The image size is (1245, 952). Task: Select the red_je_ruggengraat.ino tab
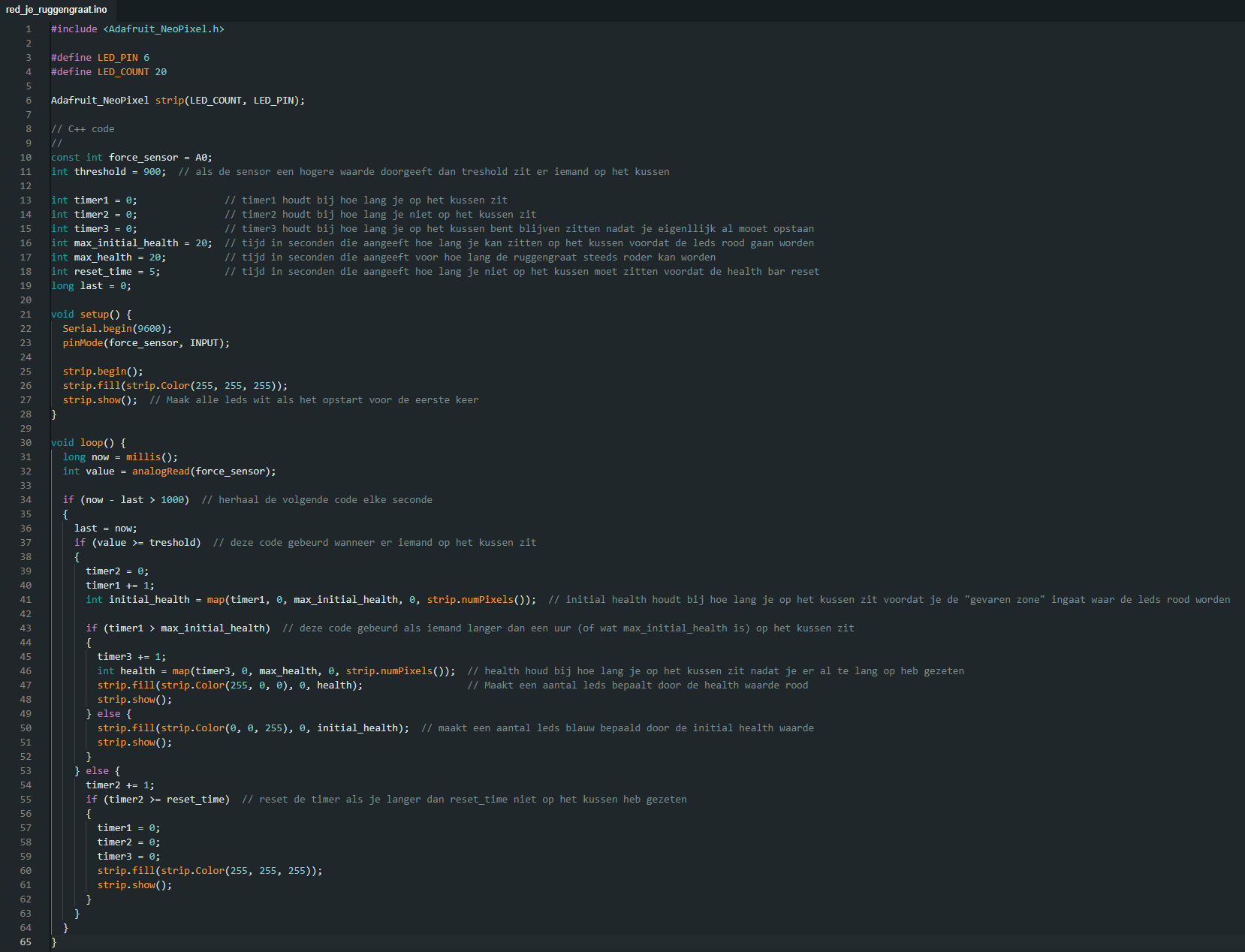coord(56,10)
